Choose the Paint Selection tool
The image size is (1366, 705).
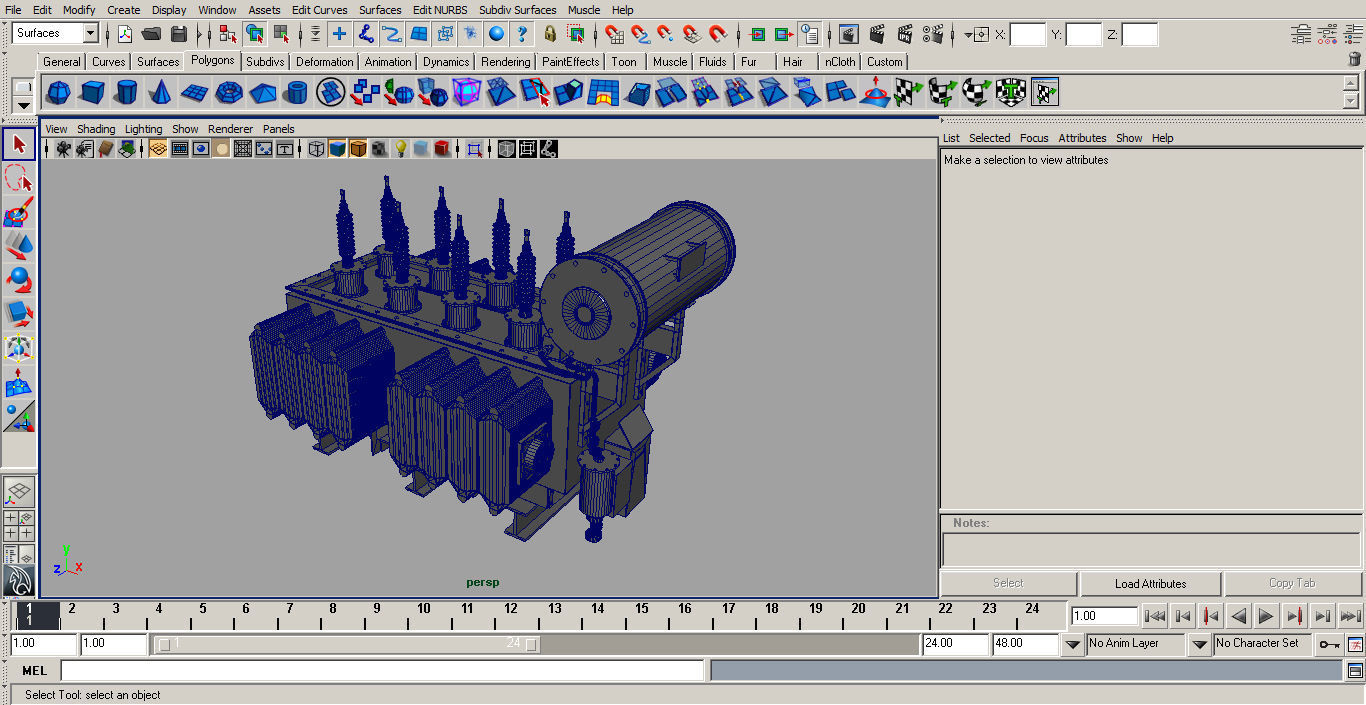pos(19,213)
